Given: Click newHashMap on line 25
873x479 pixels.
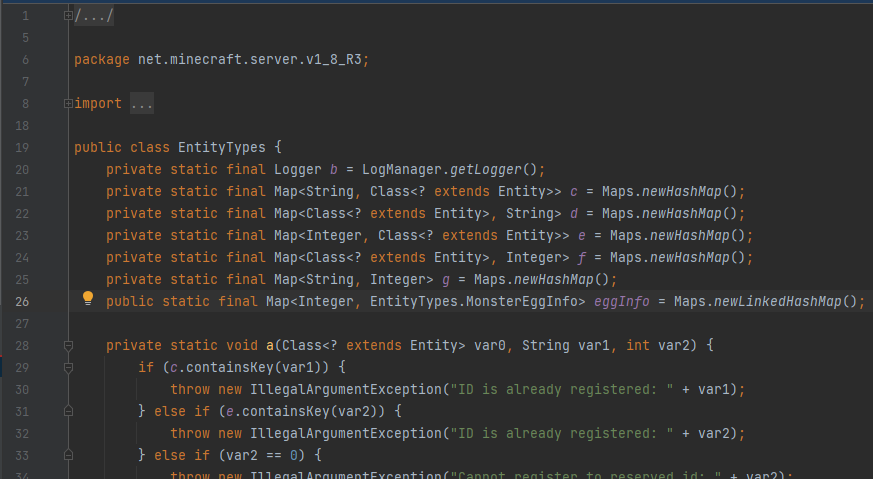Looking at the screenshot, I should [x=553, y=280].
